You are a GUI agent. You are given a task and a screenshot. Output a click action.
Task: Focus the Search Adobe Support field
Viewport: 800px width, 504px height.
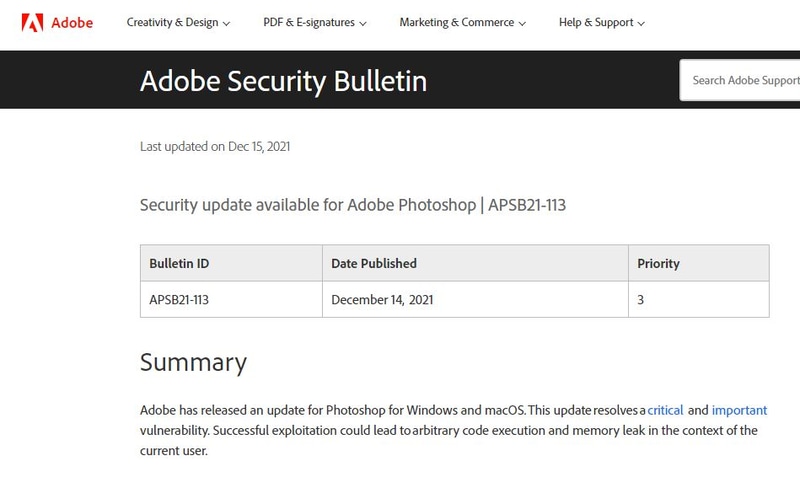pos(745,80)
